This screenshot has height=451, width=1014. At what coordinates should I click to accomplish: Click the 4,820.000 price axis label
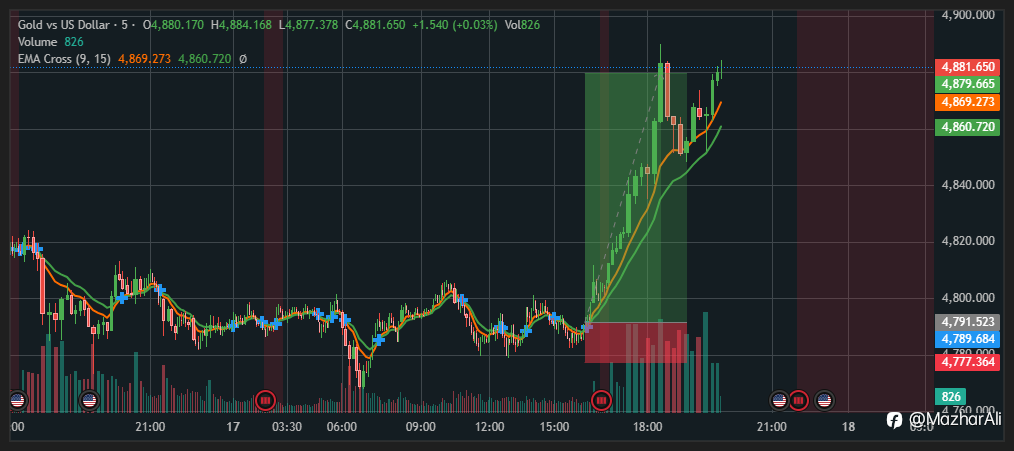[967, 242]
